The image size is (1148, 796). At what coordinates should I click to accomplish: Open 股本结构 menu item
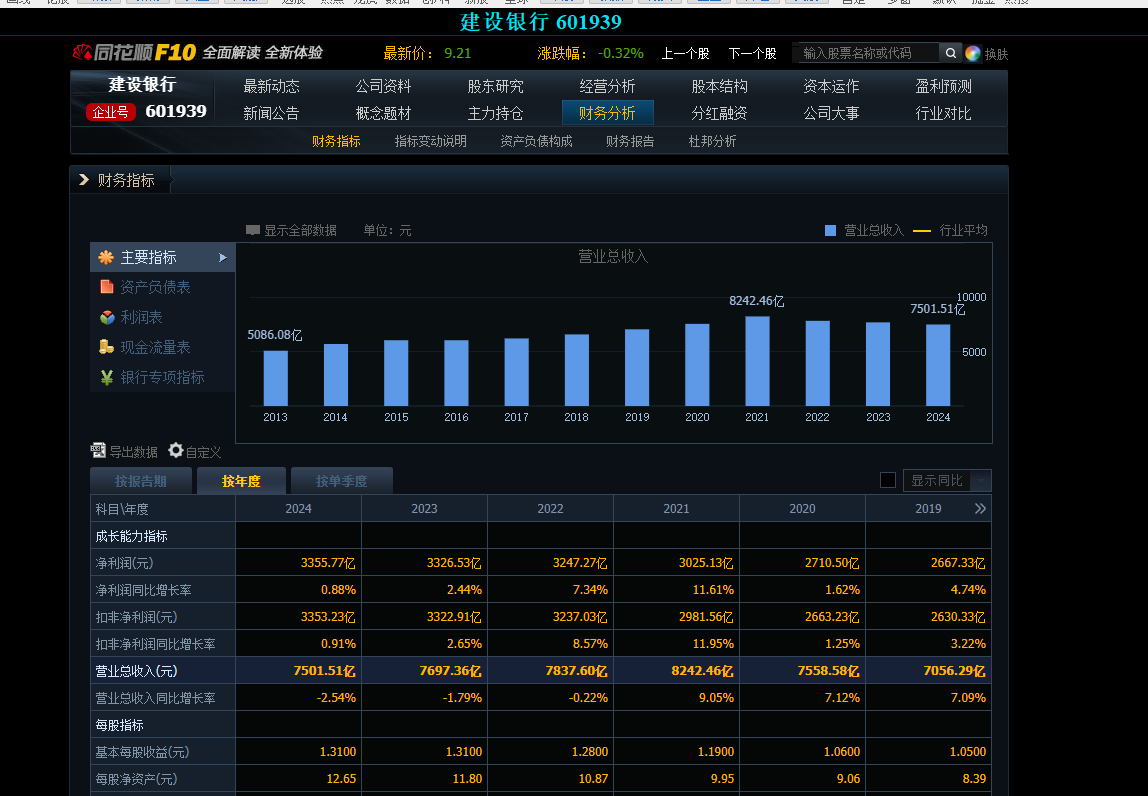coord(719,86)
